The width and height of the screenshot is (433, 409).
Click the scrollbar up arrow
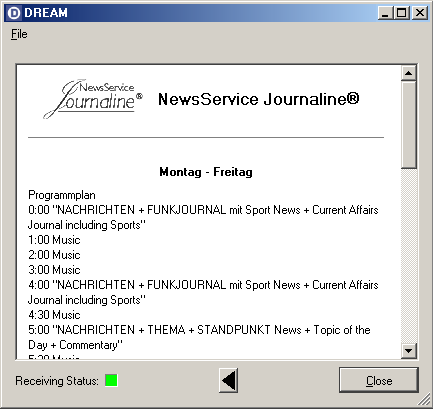click(x=409, y=73)
